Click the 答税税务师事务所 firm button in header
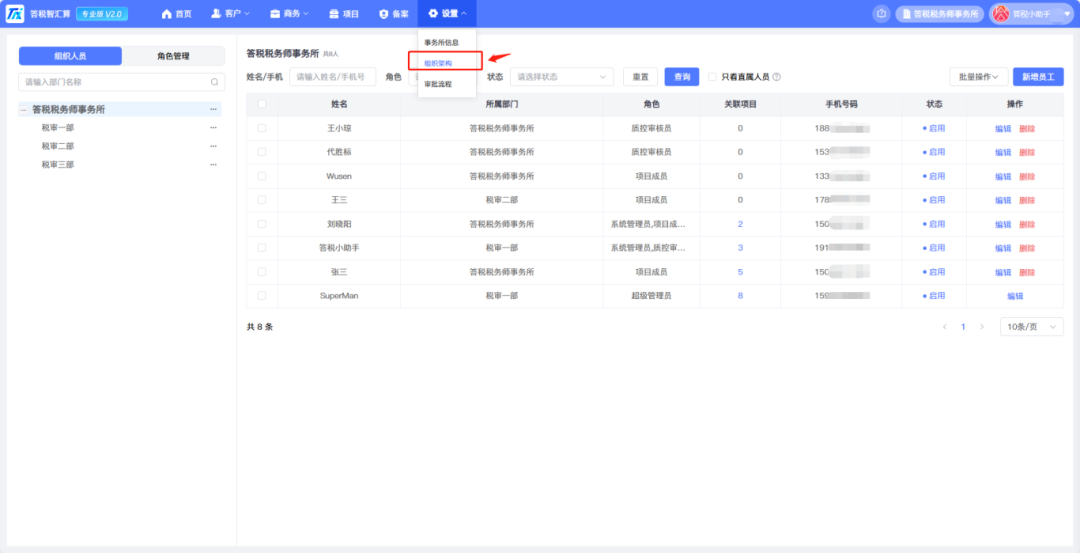The image size is (1080, 553). (x=939, y=14)
